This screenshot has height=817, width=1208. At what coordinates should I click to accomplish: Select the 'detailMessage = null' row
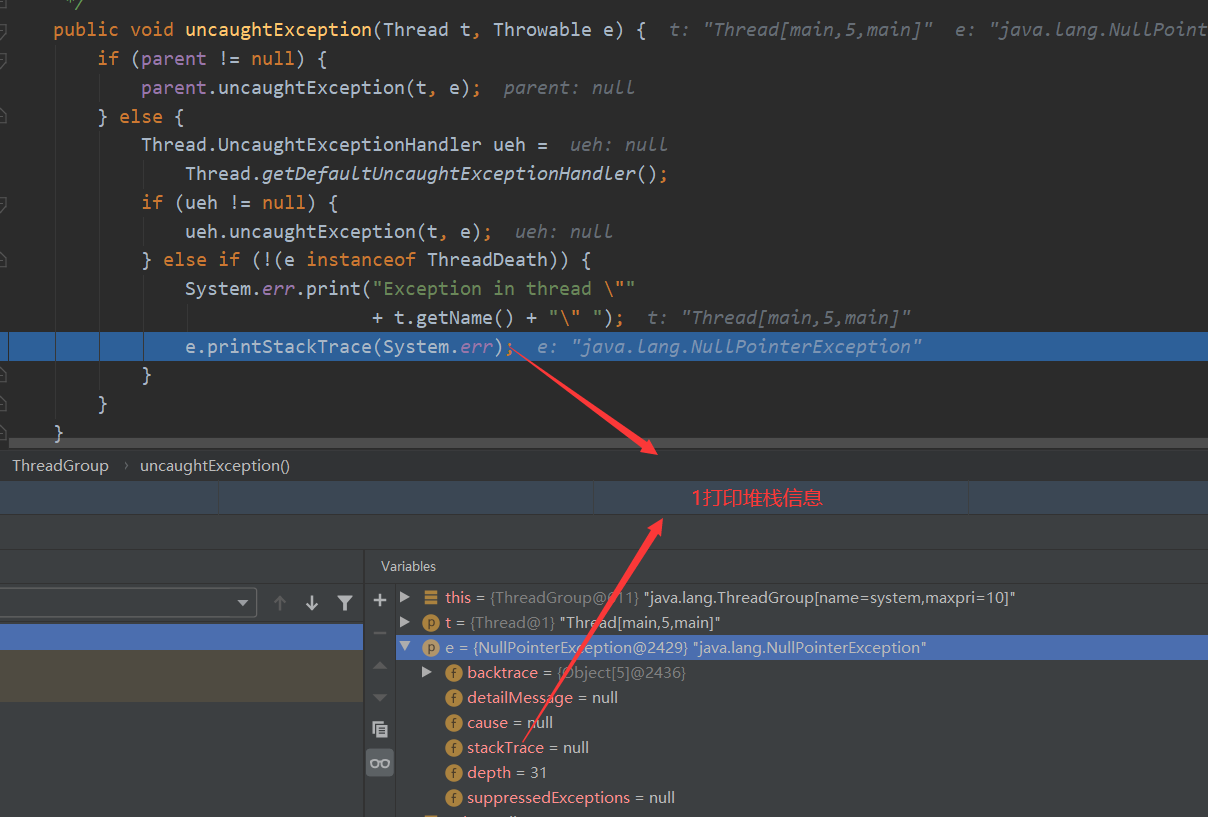point(802,697)
